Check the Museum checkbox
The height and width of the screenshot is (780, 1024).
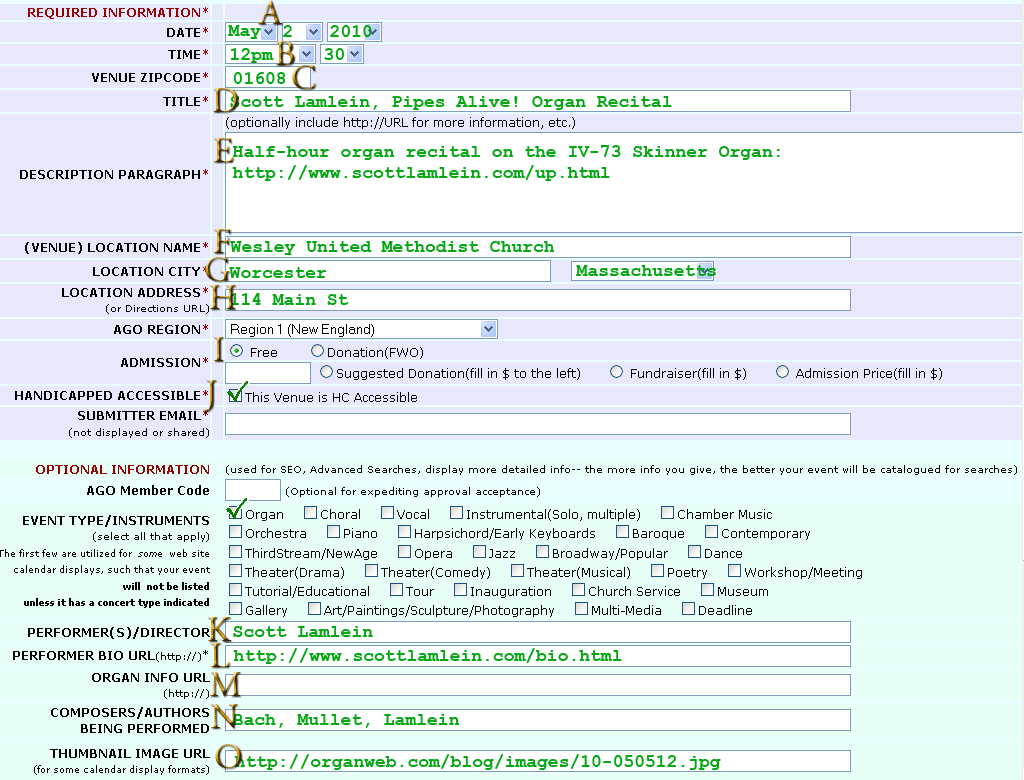707,590
